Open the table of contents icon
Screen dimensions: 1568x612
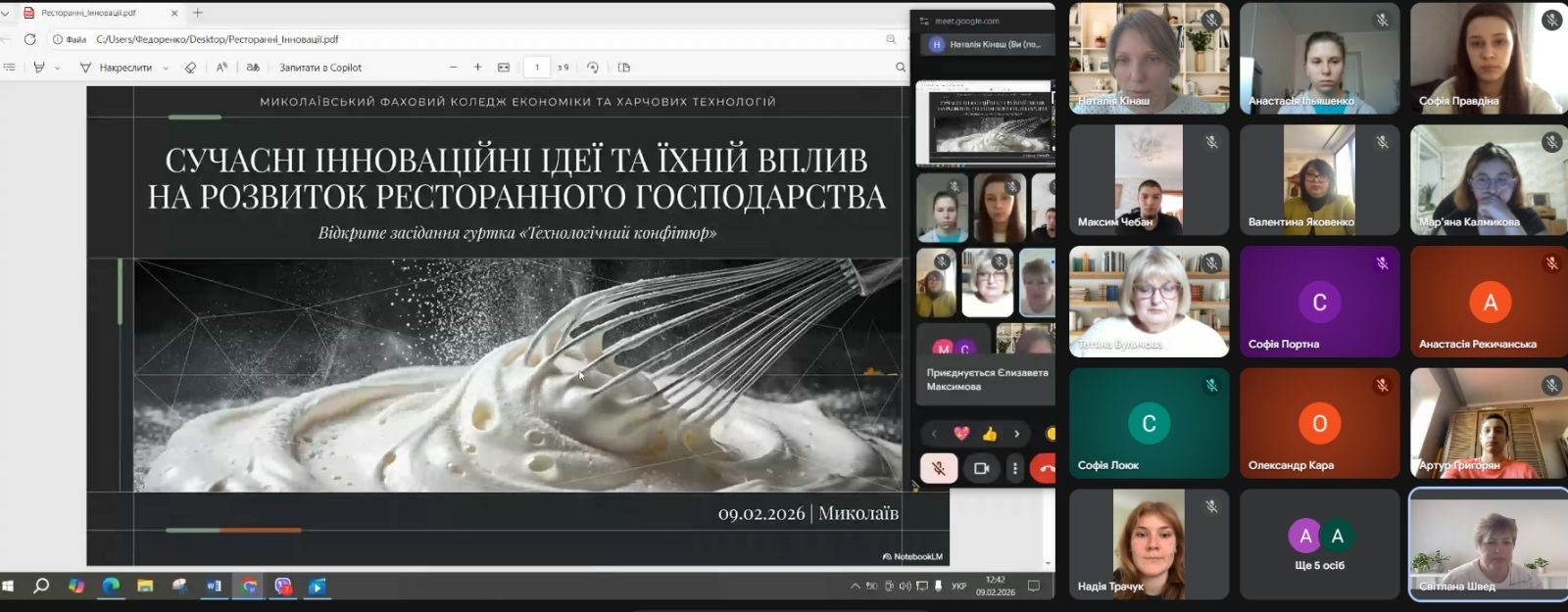[x=10, y=68]
